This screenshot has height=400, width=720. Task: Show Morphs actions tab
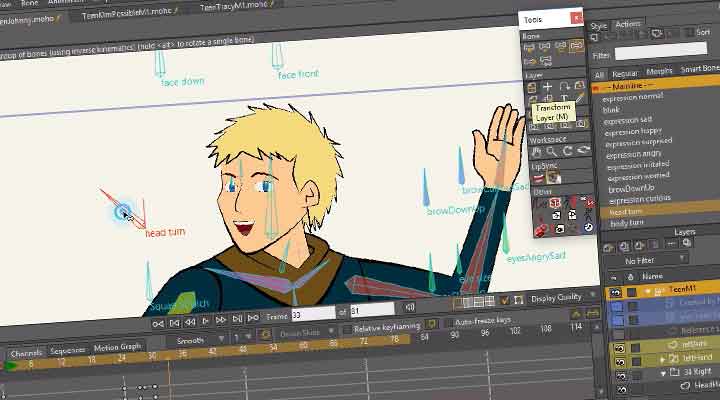tap(659, 71)
